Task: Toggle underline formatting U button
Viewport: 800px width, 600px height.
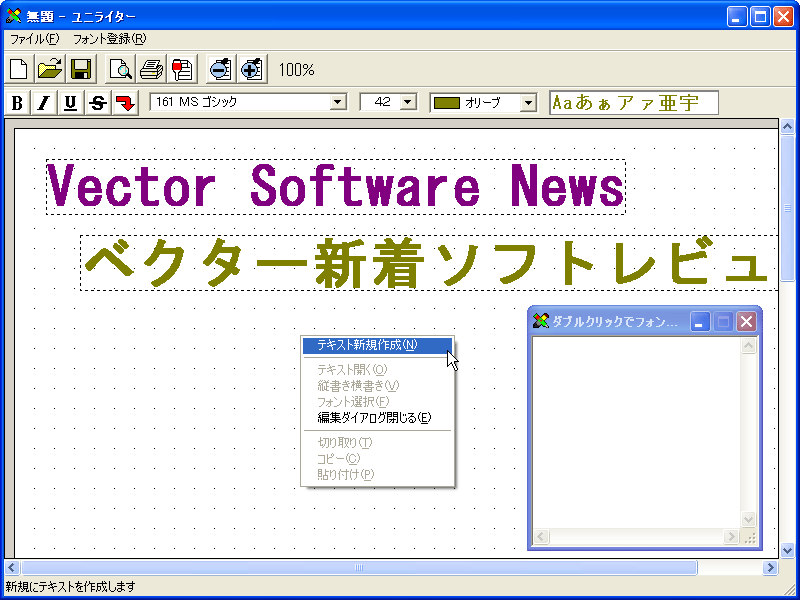Action: 71,103
